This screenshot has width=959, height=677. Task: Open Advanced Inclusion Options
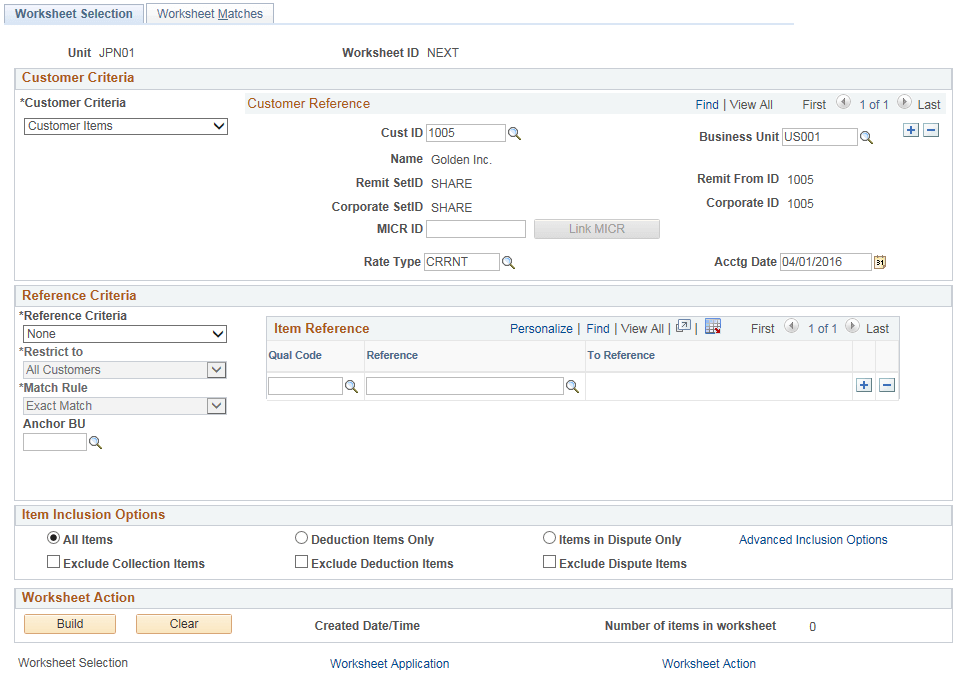[813, 539]
